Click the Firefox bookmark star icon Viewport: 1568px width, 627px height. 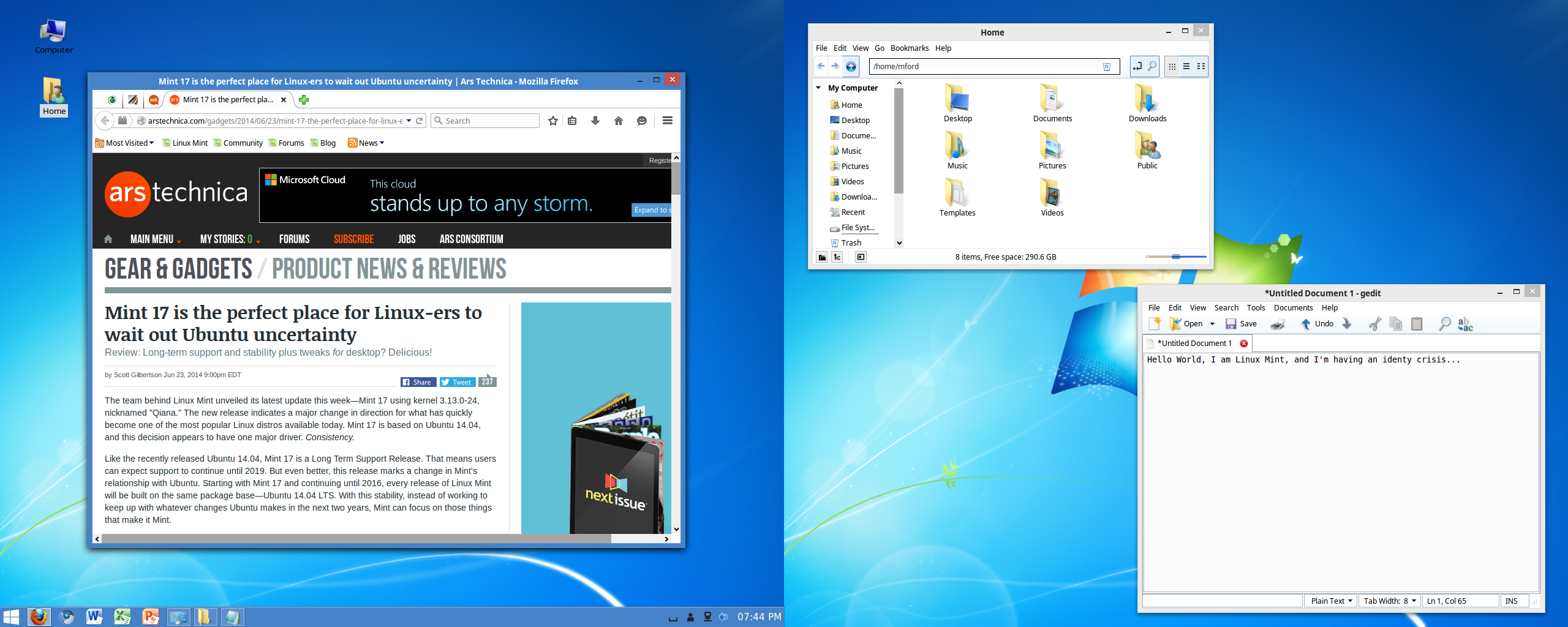552,121
